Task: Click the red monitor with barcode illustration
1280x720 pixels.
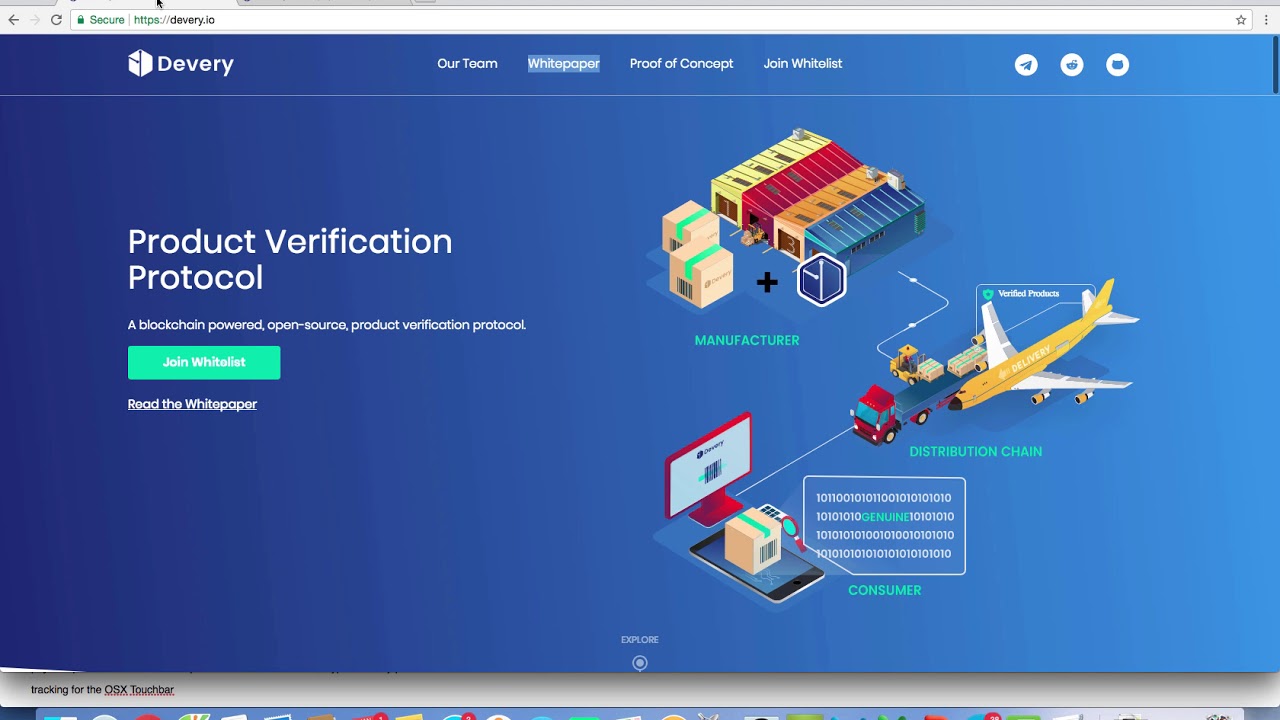Action: pos(710,468)
